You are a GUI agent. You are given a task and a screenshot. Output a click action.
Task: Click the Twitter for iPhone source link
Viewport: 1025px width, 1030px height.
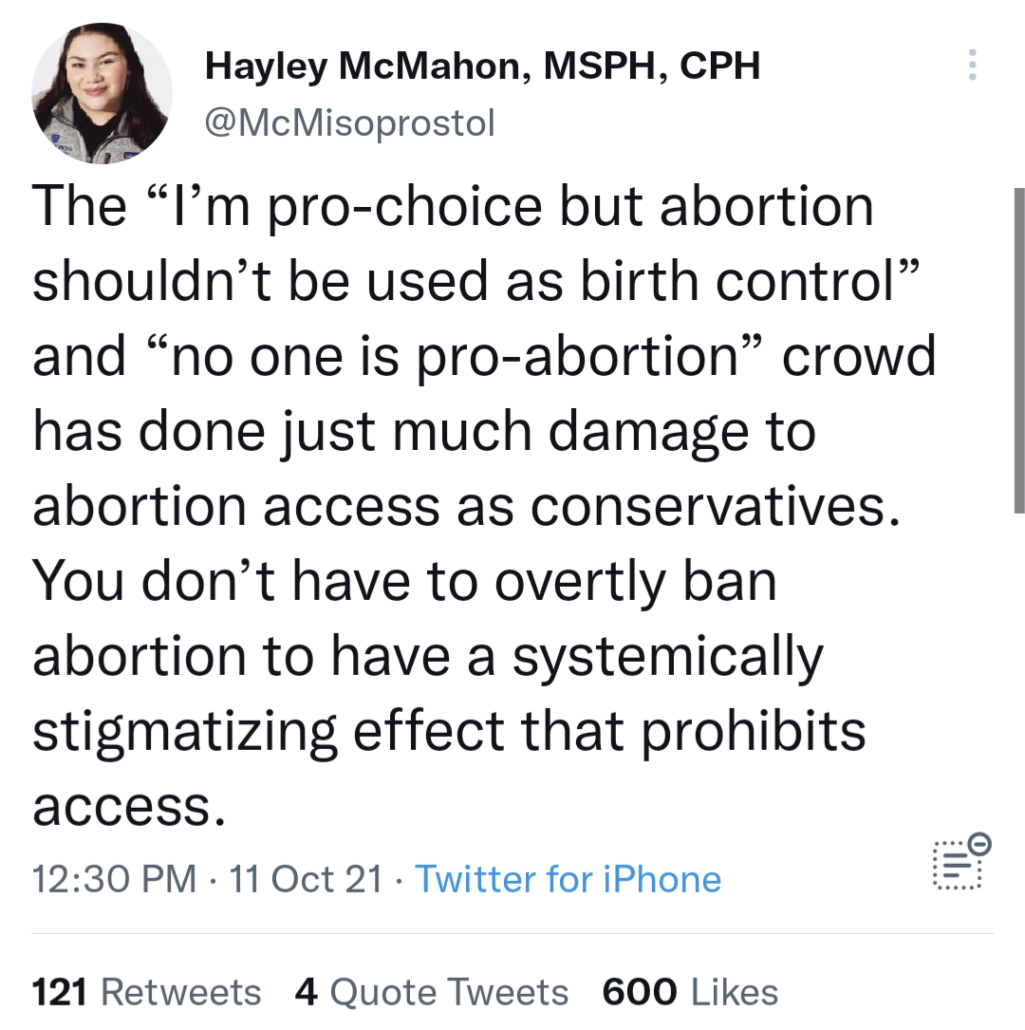pyautogui.click(x=567, y=879)
